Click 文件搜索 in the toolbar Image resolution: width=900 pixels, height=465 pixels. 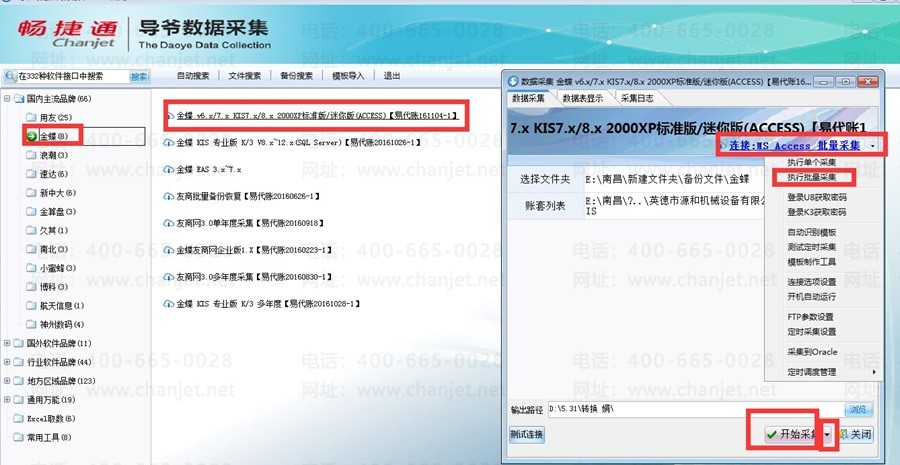(x=245, y=76)
